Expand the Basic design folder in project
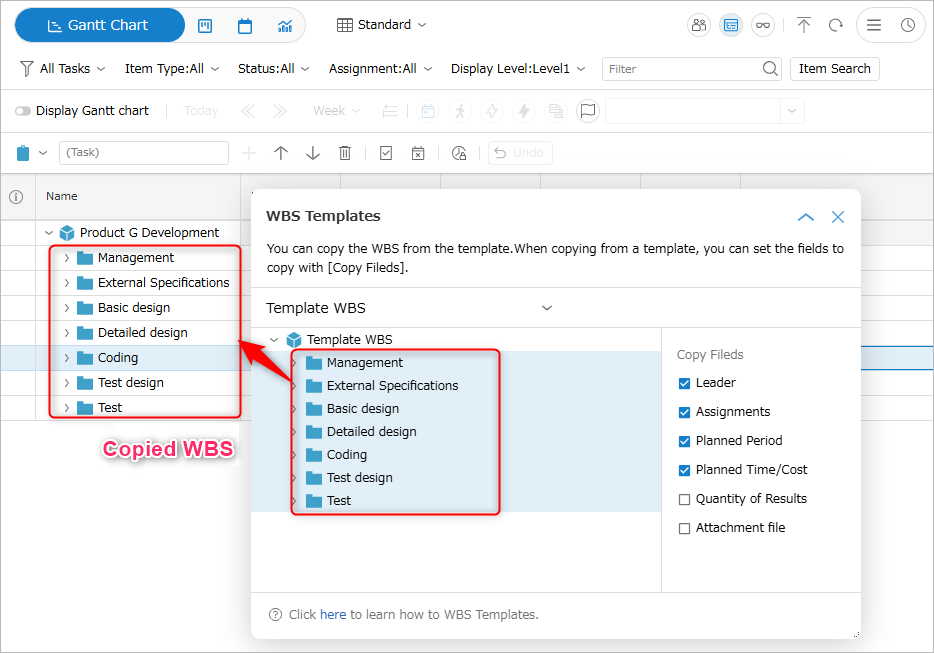934x653 pixels. point(67,308)
